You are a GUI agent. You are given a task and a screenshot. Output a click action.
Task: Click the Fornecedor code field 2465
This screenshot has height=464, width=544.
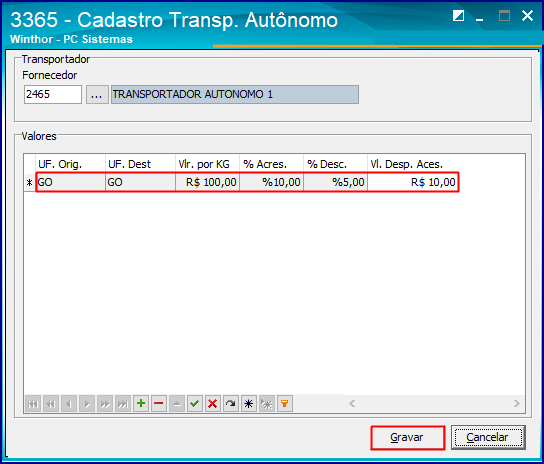(53, 94)
